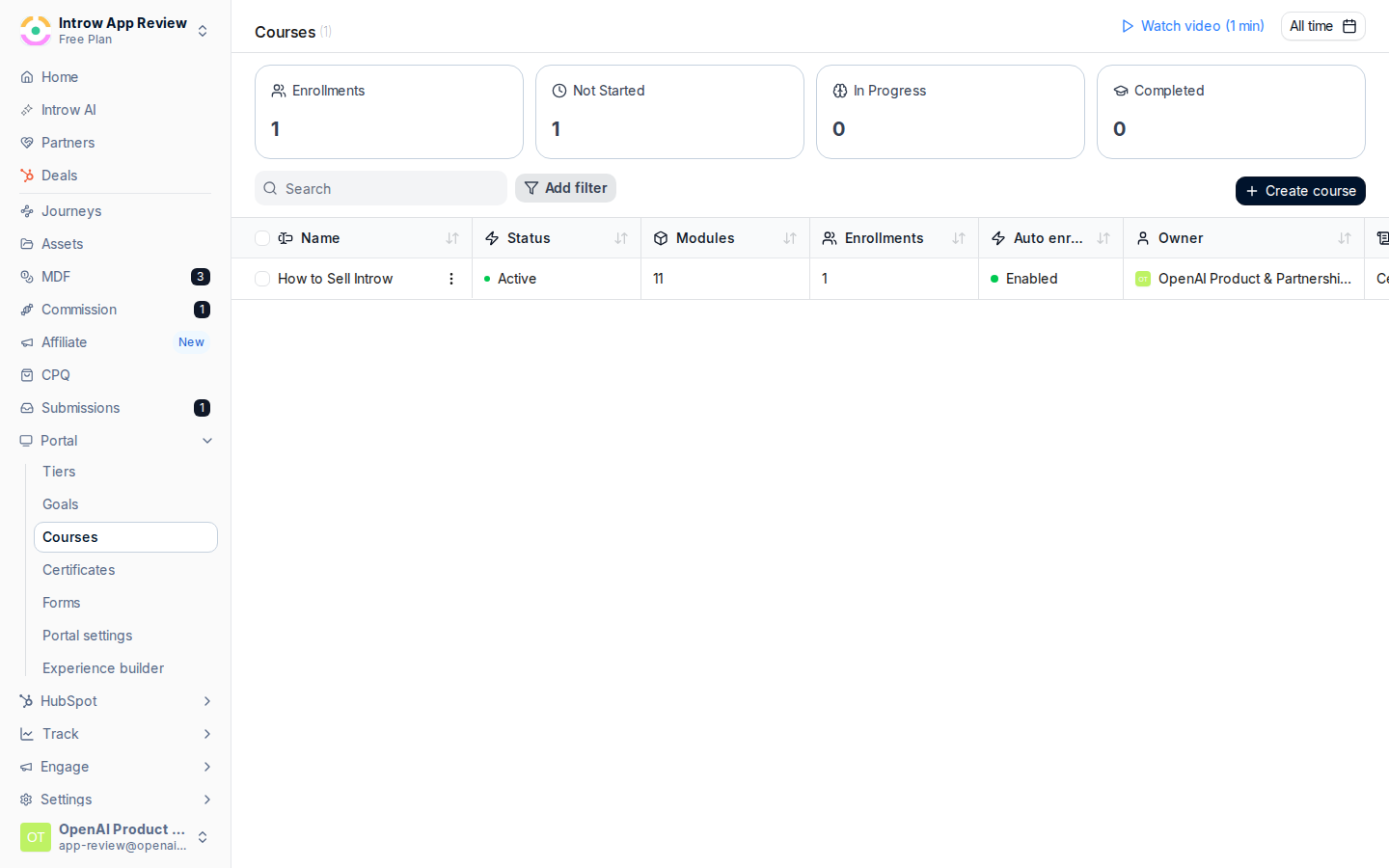Click the play icon beside Watch video
Viewport: 1389px width, 868px height.
[x=1128, y=26]
